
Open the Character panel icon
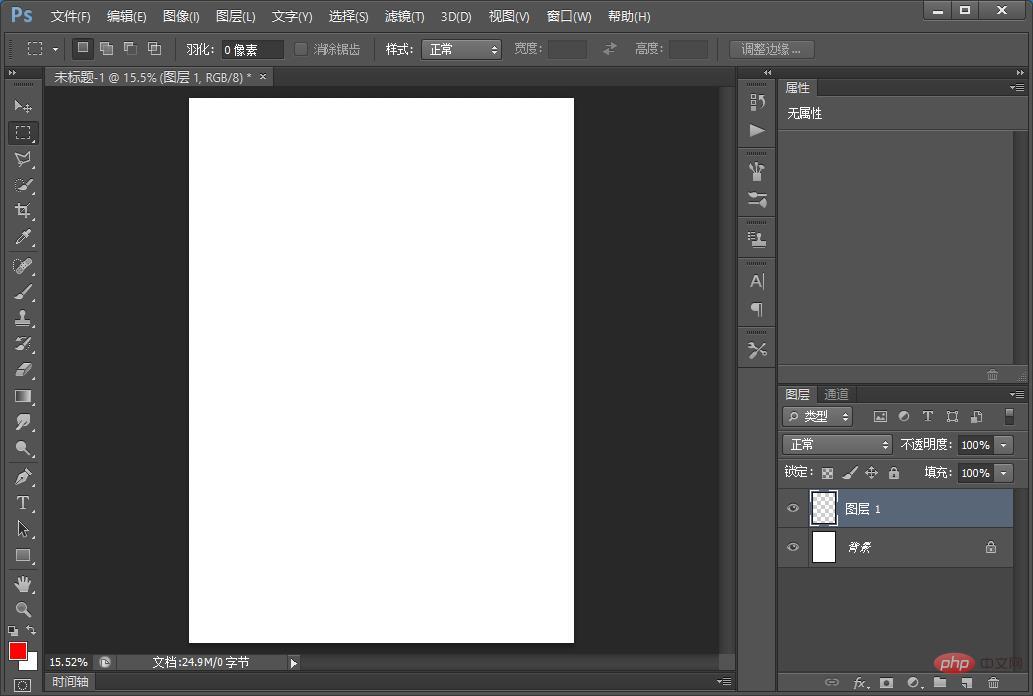[757, 281]
